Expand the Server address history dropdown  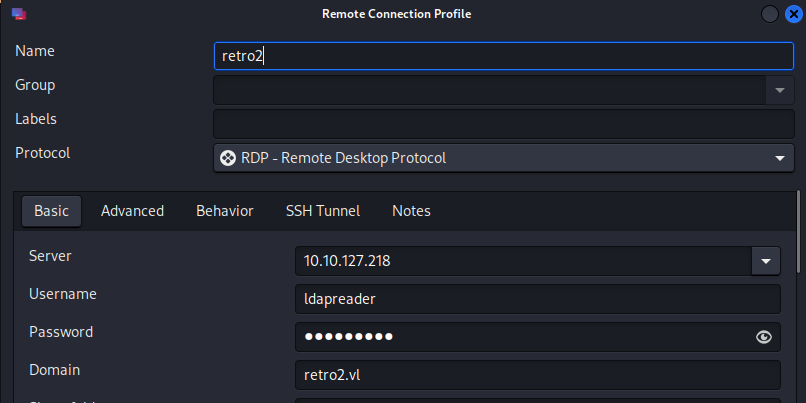[765, 261]
